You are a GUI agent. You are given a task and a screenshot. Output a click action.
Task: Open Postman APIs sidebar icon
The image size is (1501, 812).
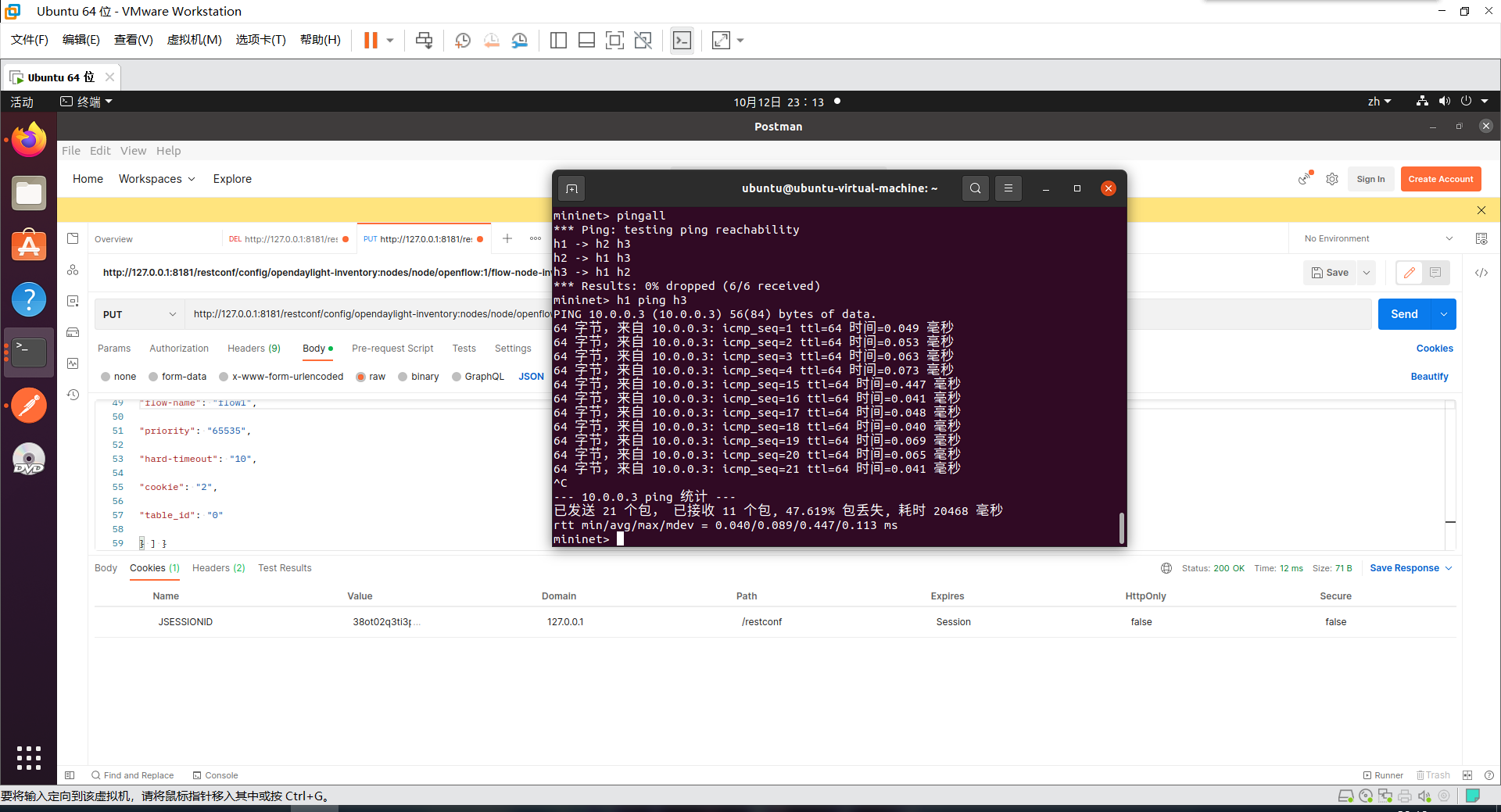73,270
